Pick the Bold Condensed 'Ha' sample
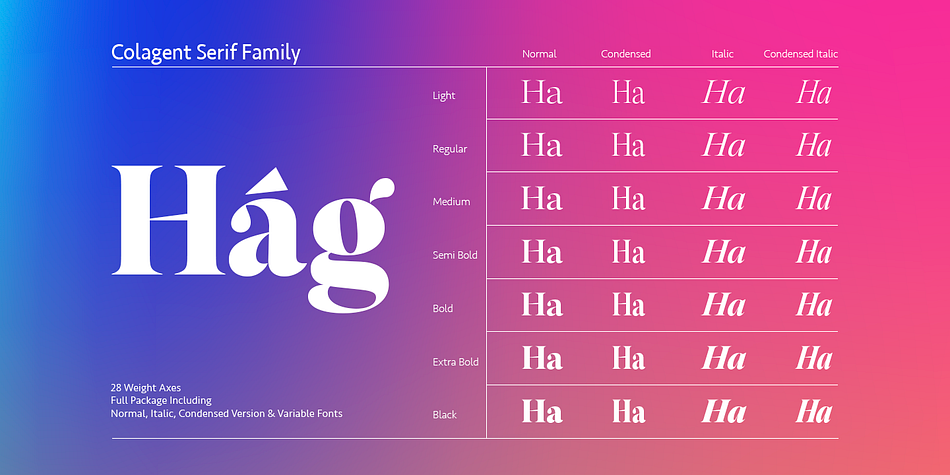Screen dimensions: 950x475 click(628, 305)
